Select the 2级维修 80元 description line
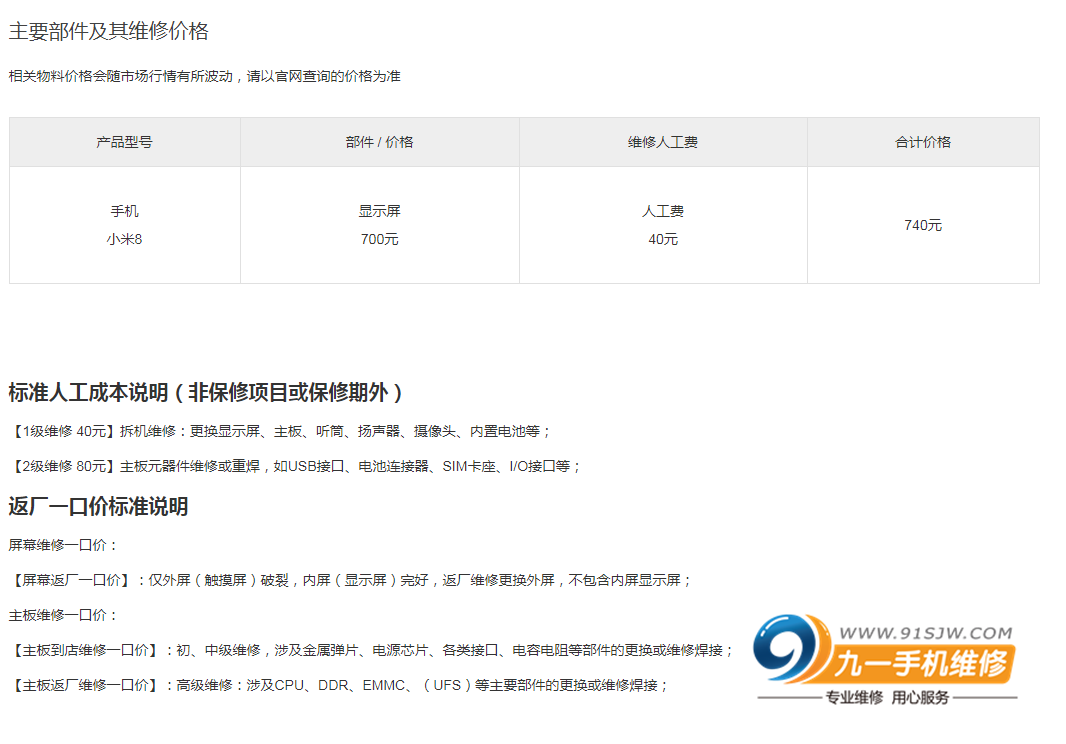This screenshot has height=744, width=1066. pyautogui.click(x=294, y=467)
